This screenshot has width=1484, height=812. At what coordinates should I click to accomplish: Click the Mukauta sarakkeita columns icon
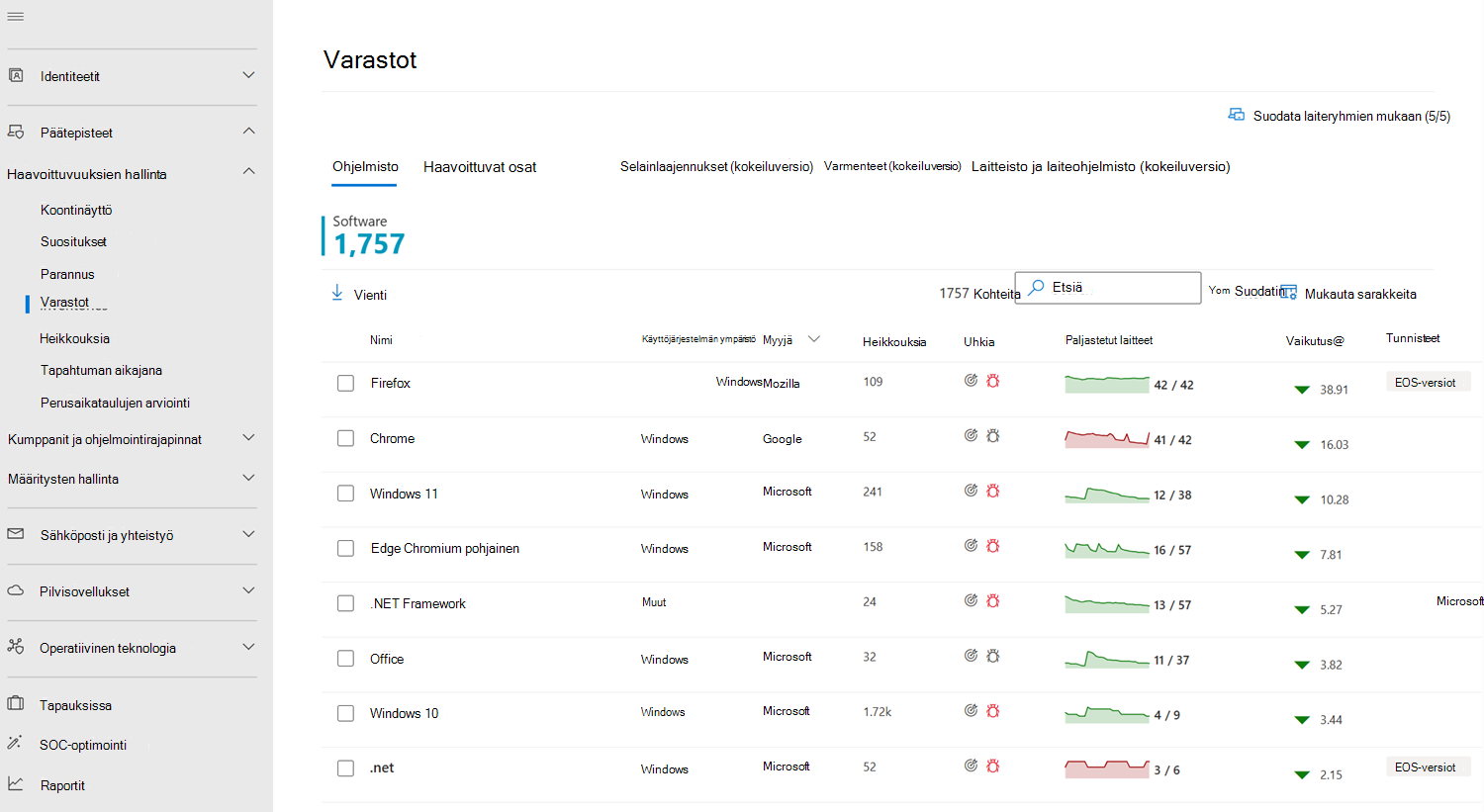(1289, 293)
